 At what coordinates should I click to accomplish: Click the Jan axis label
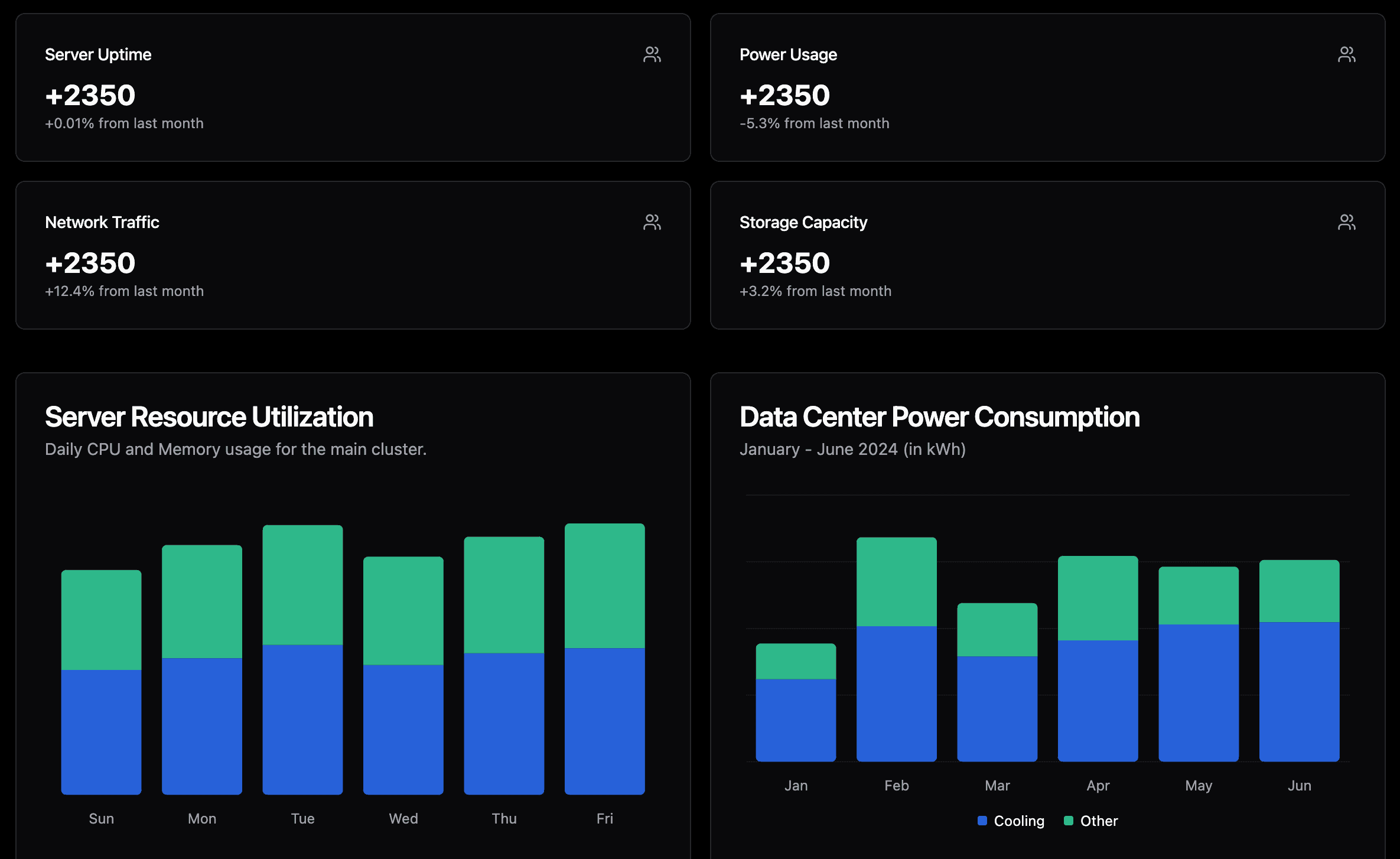(796, 786)
